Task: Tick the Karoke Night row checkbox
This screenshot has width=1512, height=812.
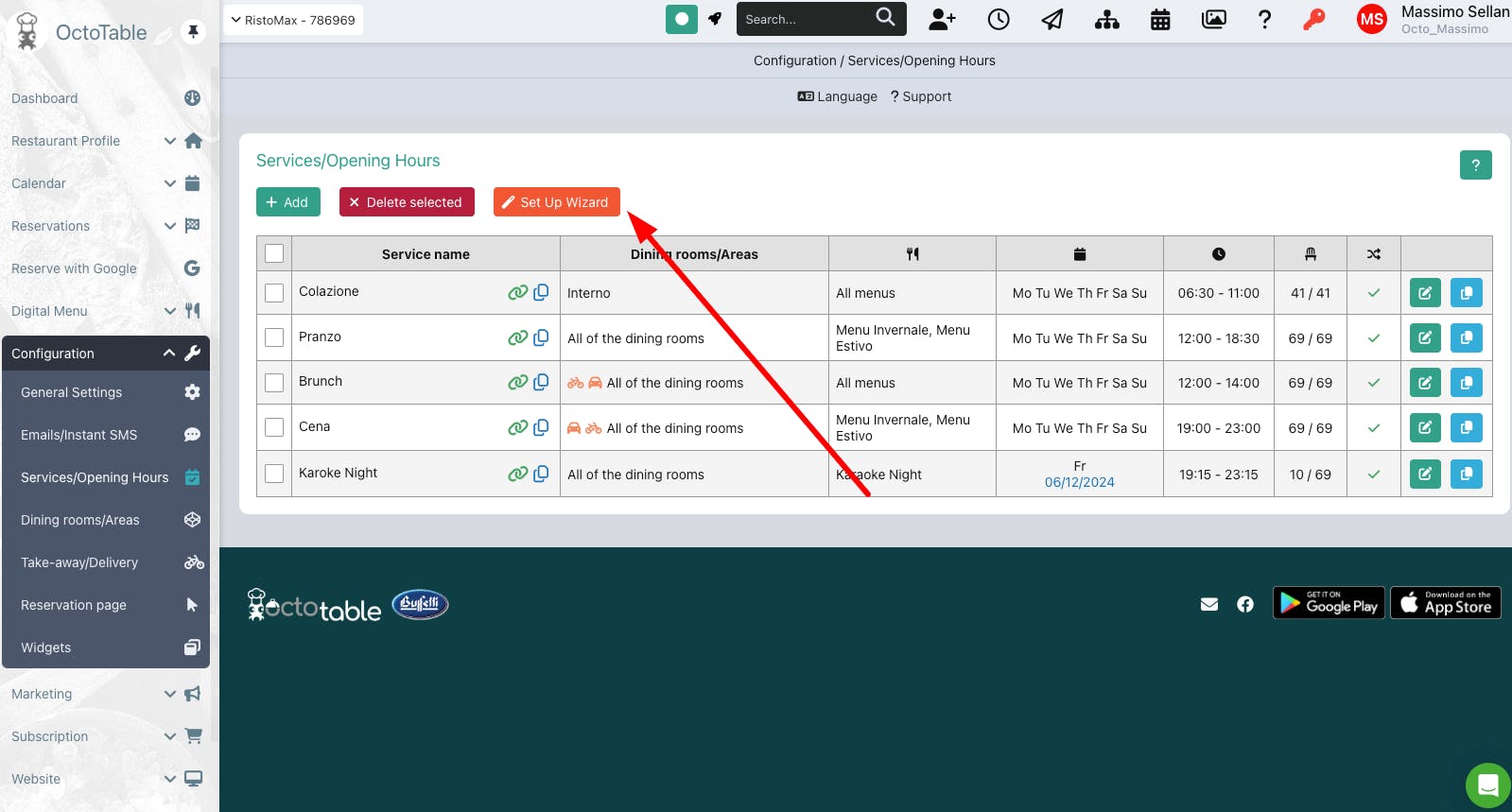Action: click(274, 474)
